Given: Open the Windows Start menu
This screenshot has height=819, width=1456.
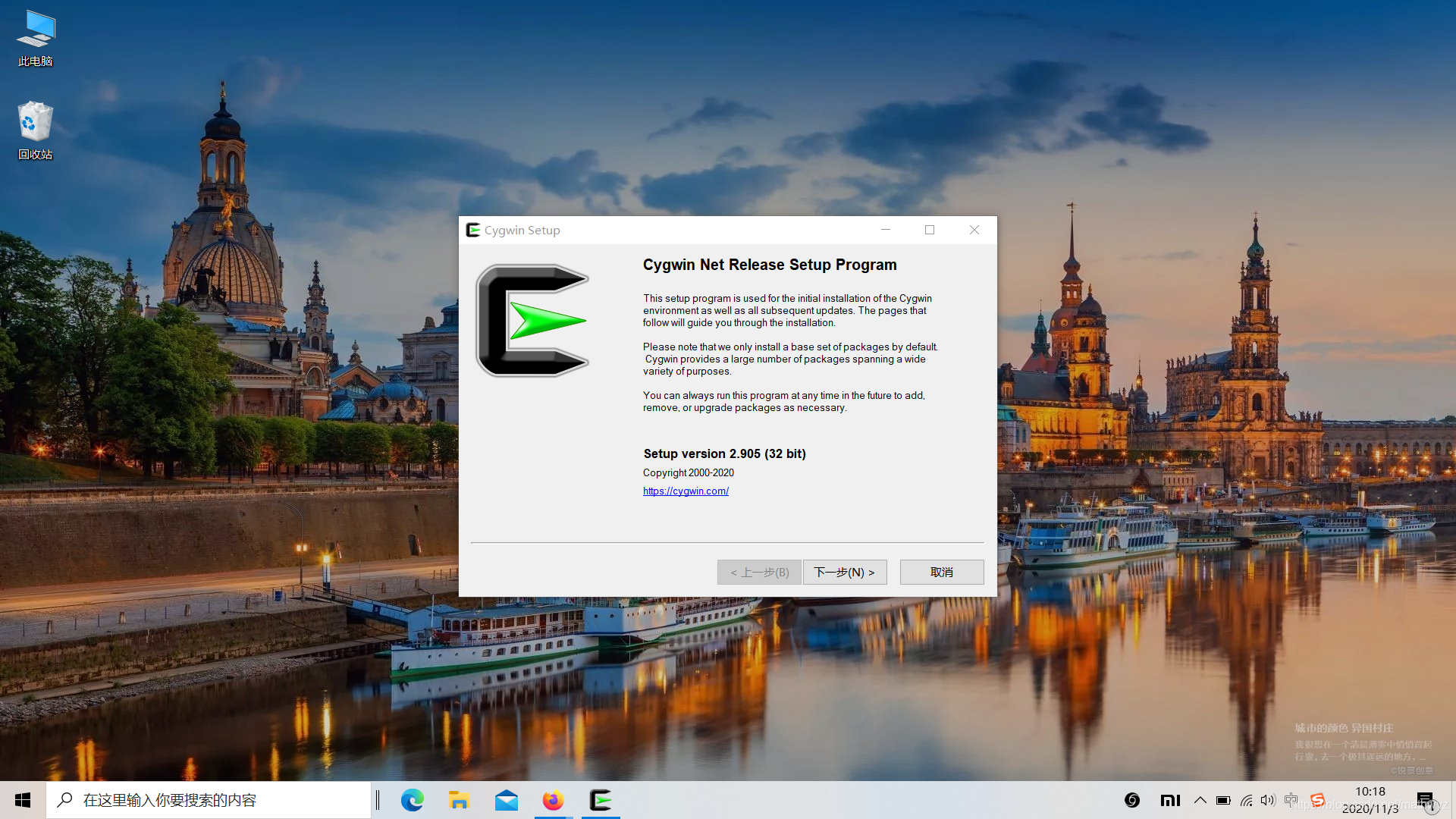Looking at the screenshot, I should [23, 800].
